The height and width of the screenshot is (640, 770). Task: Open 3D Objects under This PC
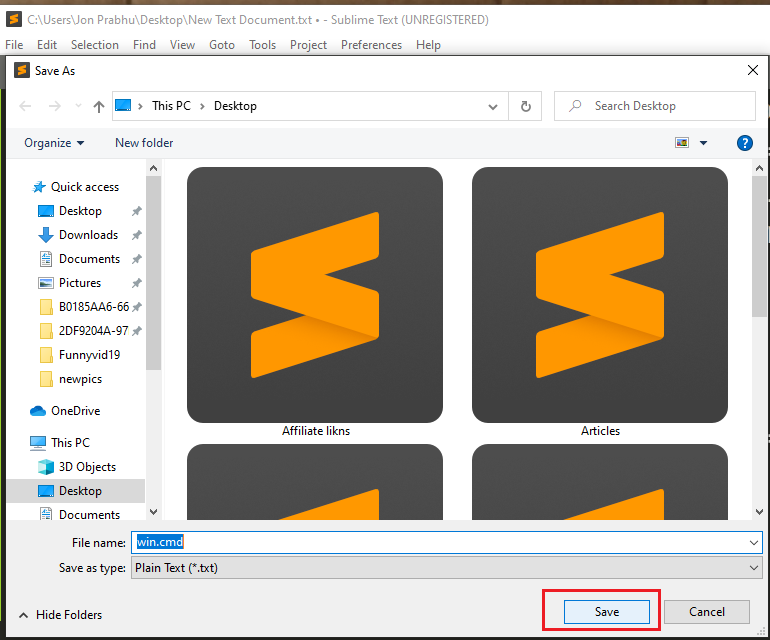(x=87, y=467)
